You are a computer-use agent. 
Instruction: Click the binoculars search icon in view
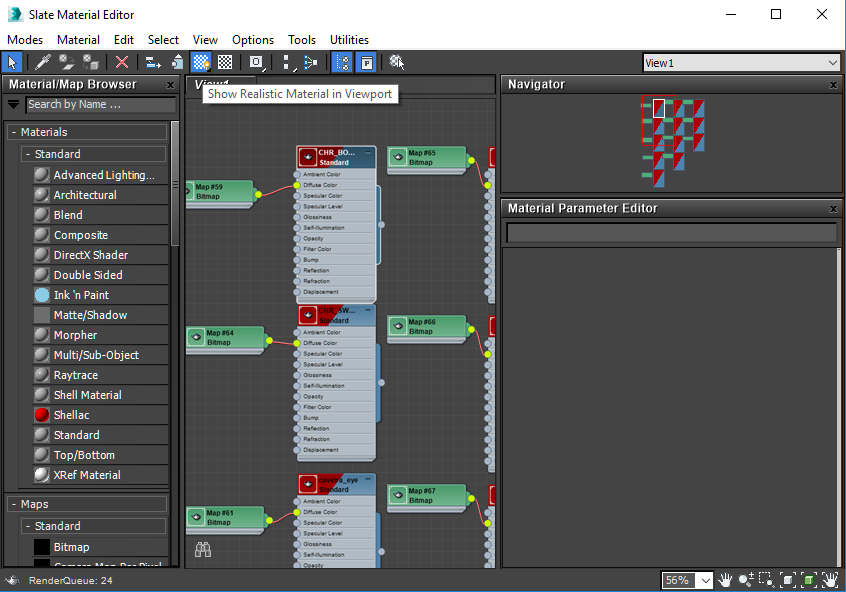point(203,549)
